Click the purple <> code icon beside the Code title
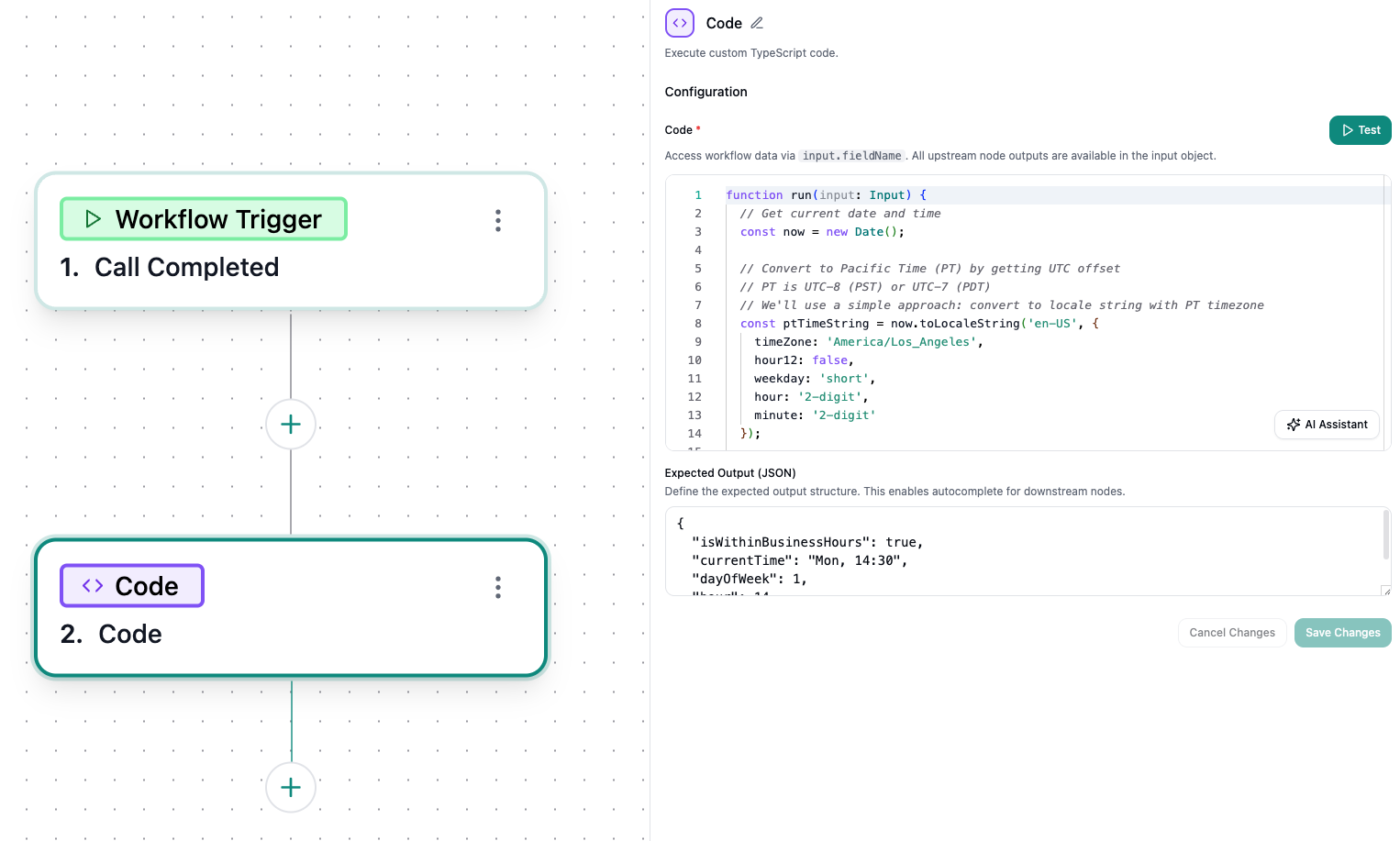Image resolution: width=1400 pixels, height=841 pixels. (679, 22)
